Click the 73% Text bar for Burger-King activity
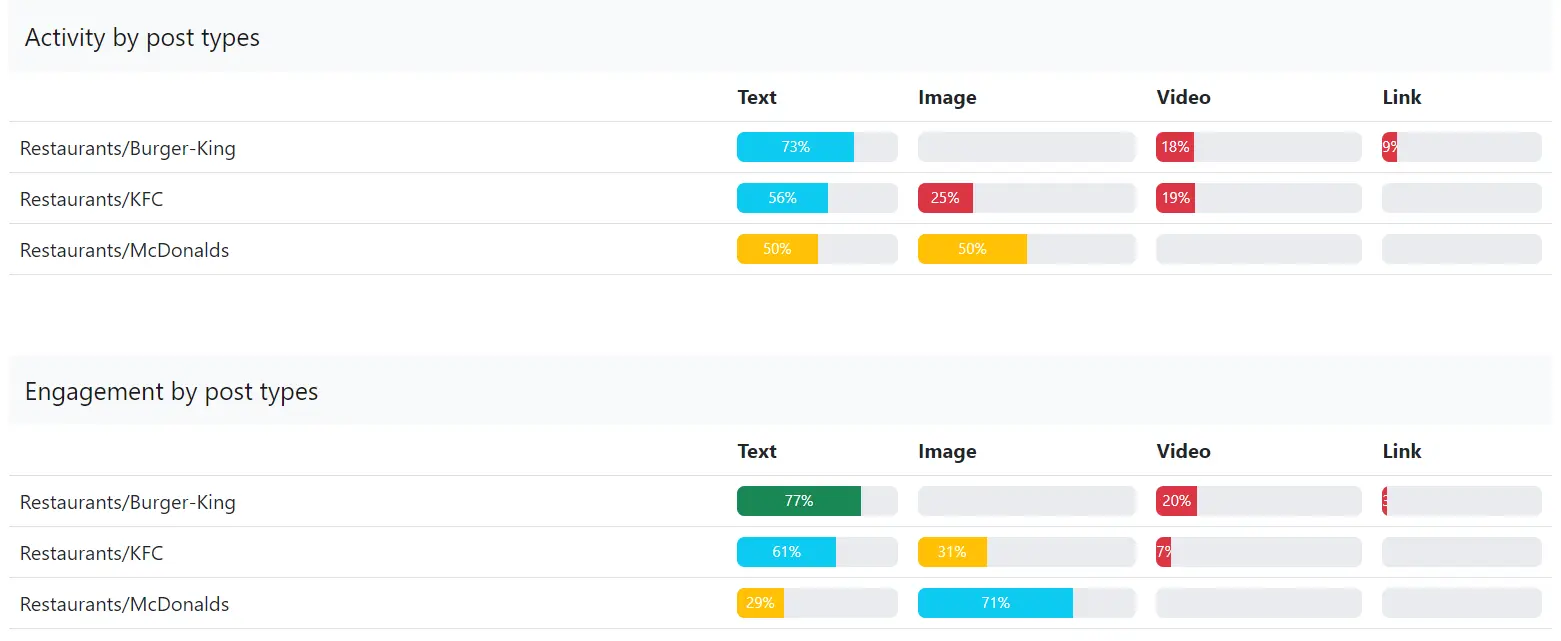The image size is (1561, 641). tap(795, 147)
